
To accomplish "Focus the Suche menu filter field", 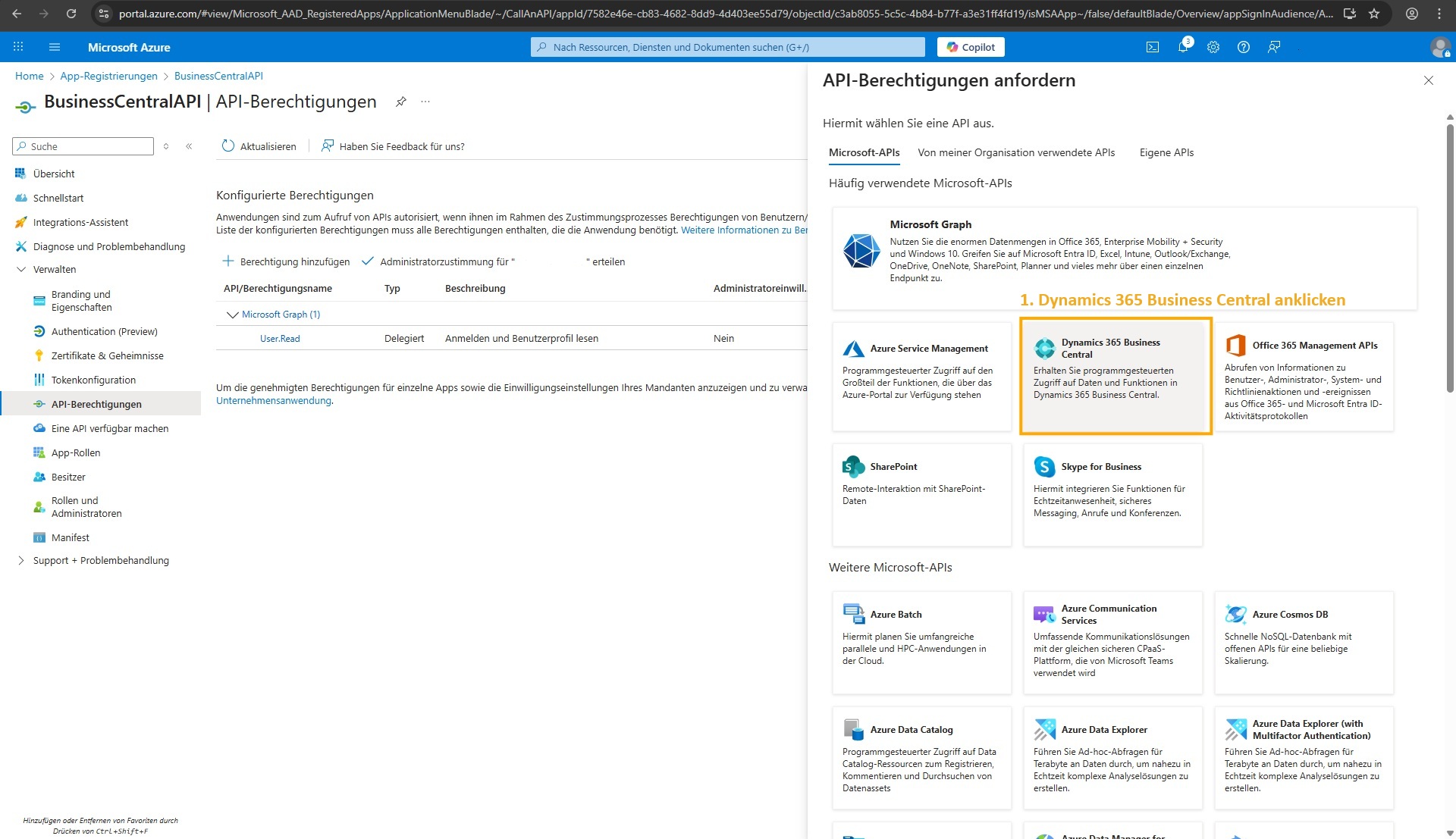I will [83, 146].
